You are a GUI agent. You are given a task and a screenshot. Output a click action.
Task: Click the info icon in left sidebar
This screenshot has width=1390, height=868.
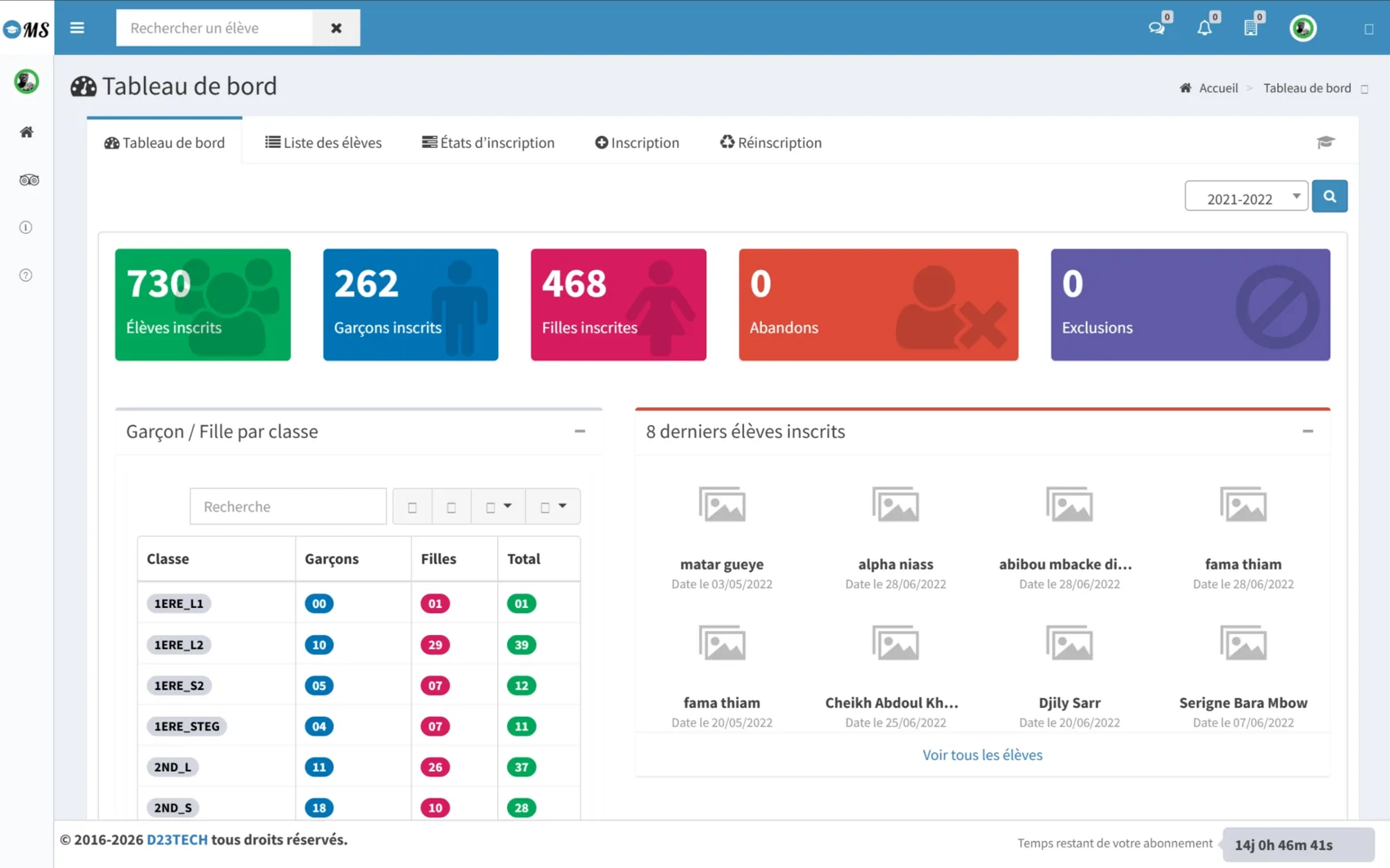(x=26, y=227)
